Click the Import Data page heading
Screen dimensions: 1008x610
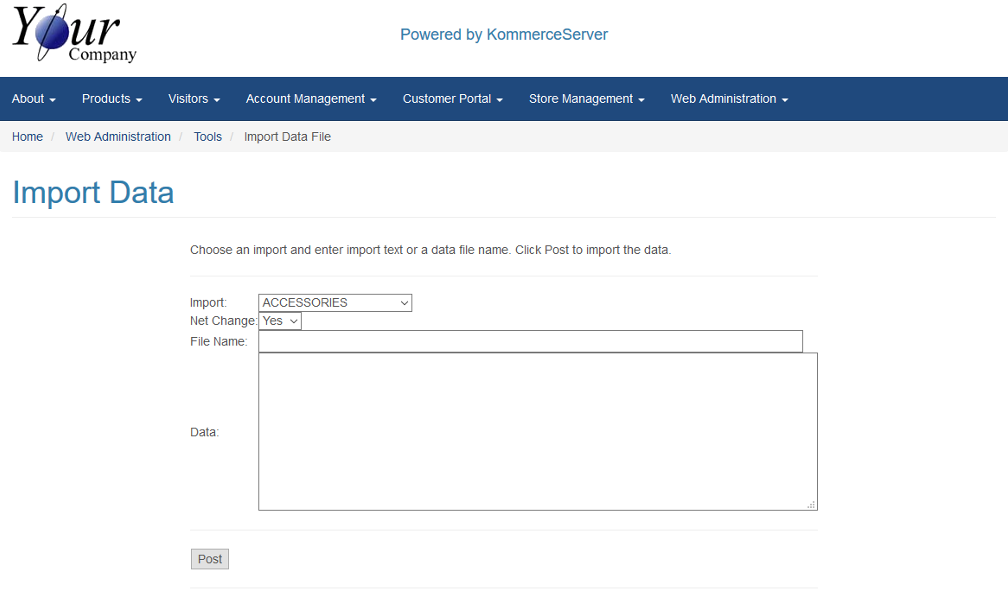93,192
